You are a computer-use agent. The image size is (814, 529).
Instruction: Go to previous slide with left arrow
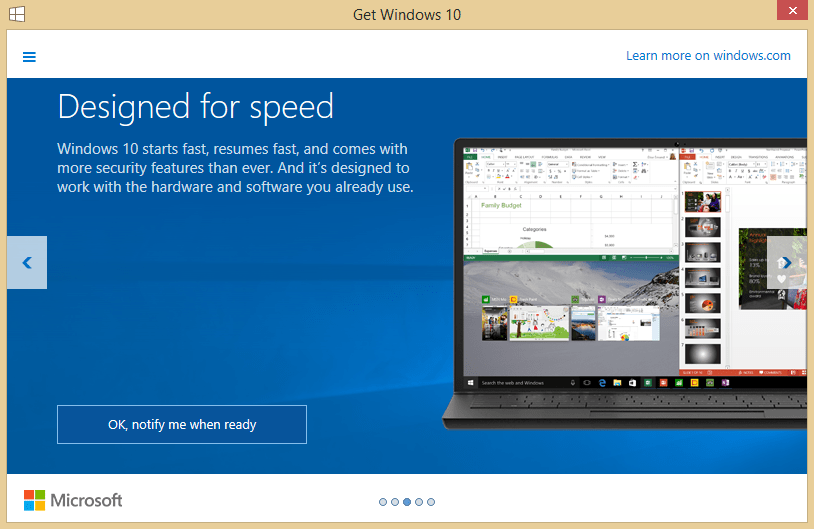(27, 263)
